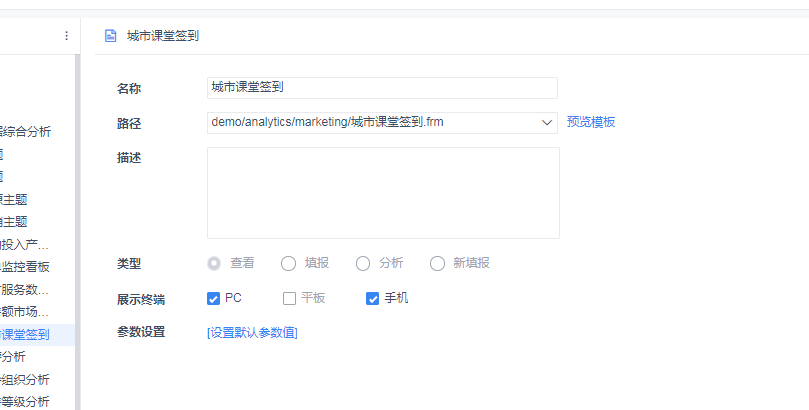Toggle the 手机 checkbox off
This screenshot has width=809, height=410.
(x=372, y=299)
